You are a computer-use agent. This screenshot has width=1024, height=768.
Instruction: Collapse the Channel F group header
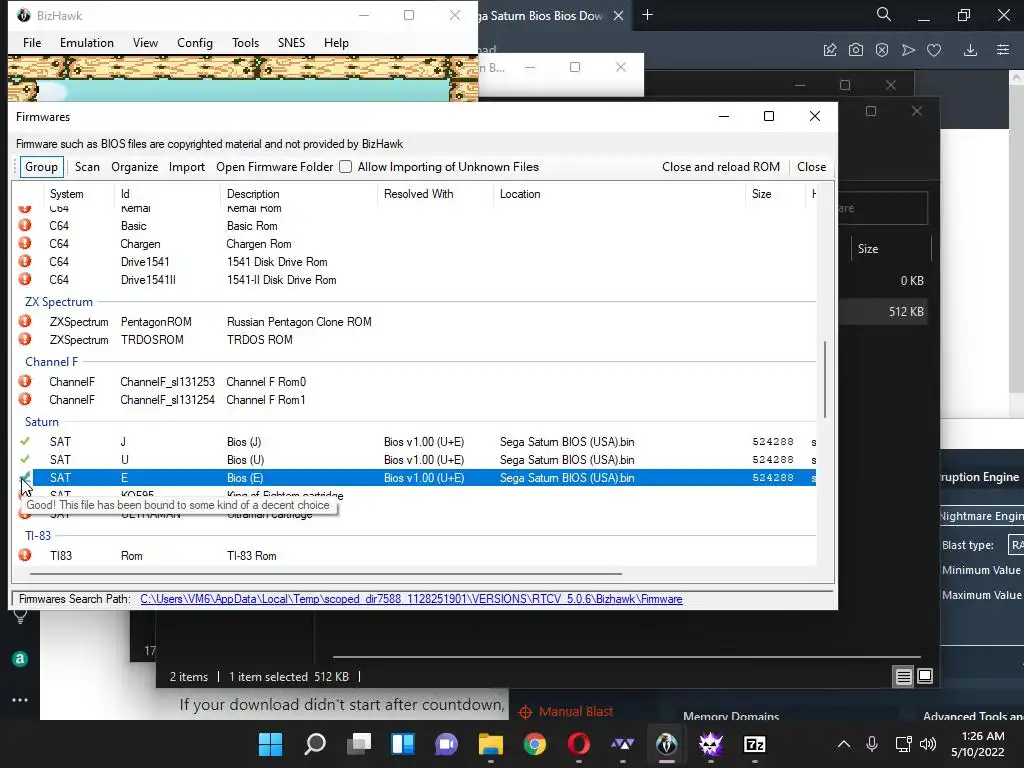[x=52, y=362]
